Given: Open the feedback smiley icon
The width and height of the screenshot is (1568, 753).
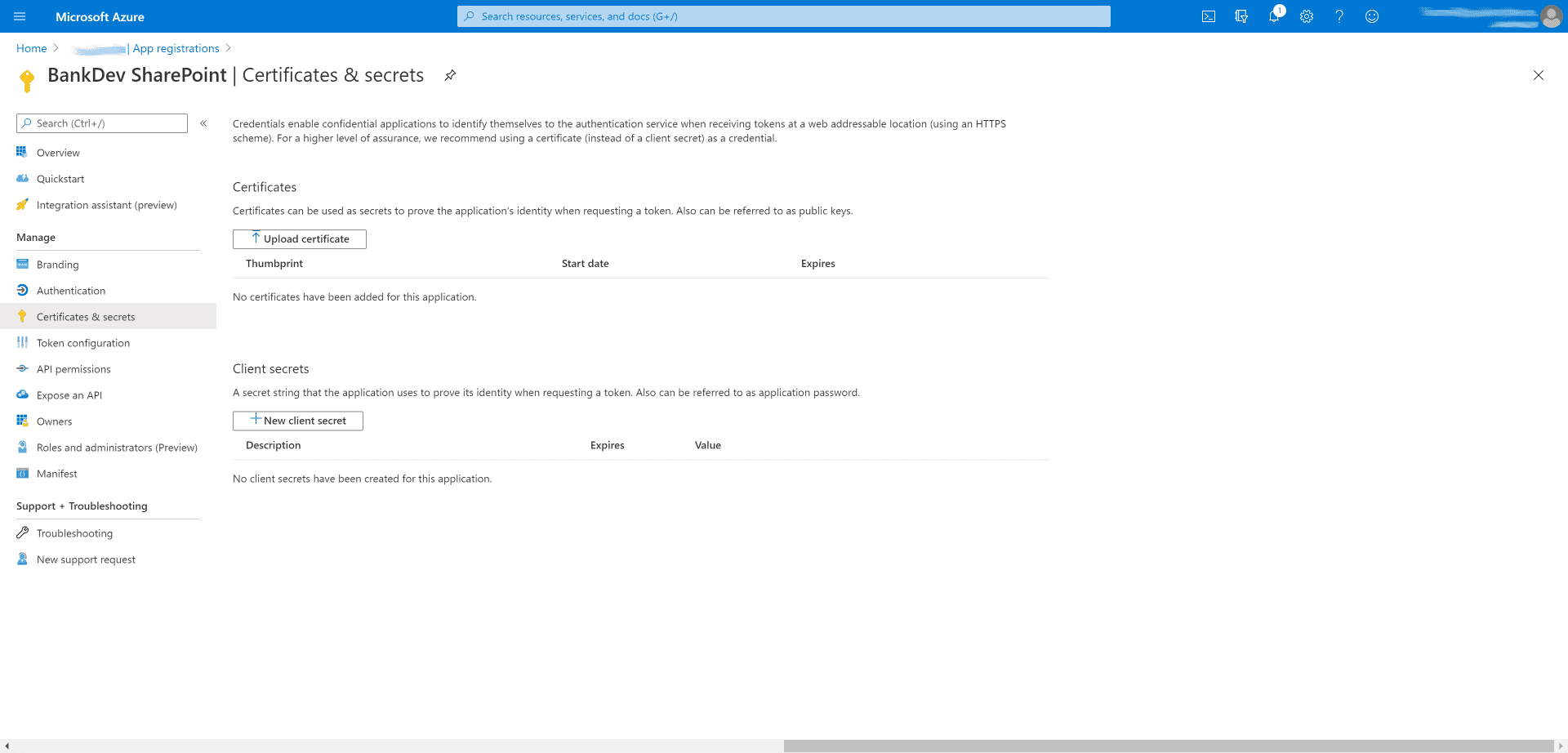Looking at the screenshot, I should coord(1372,16).
